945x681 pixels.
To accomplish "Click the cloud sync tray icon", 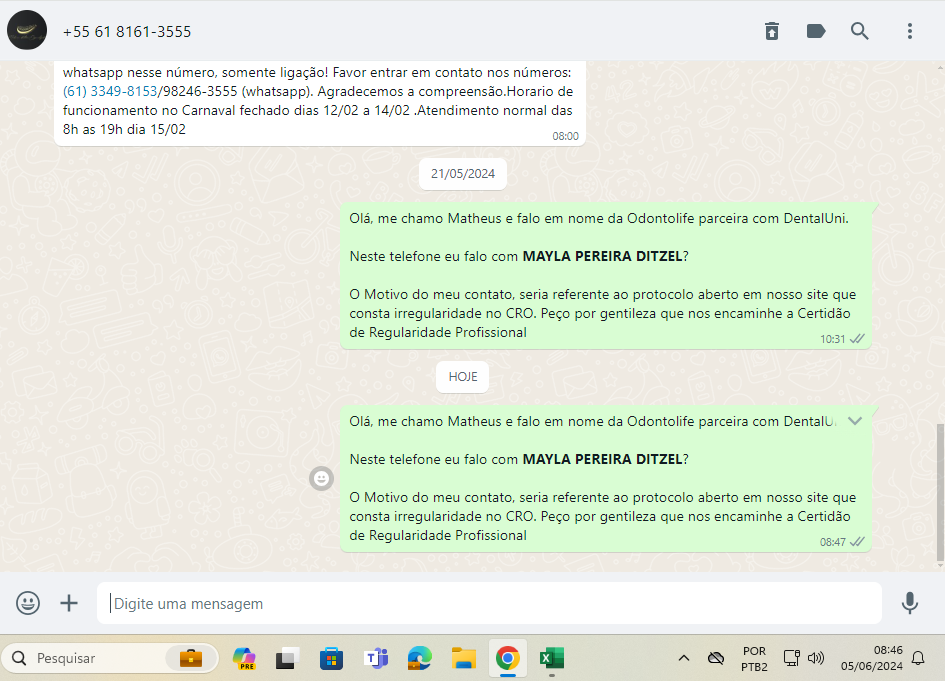I will pos(716,658).
